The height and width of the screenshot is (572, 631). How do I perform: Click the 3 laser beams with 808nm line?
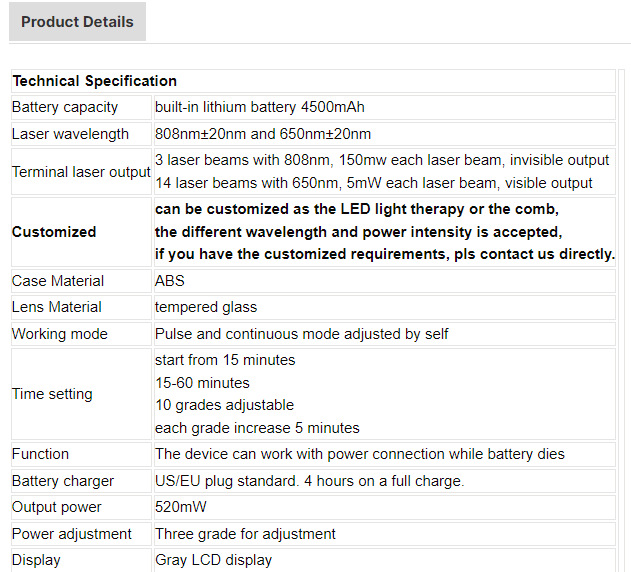tap(381, 160)
